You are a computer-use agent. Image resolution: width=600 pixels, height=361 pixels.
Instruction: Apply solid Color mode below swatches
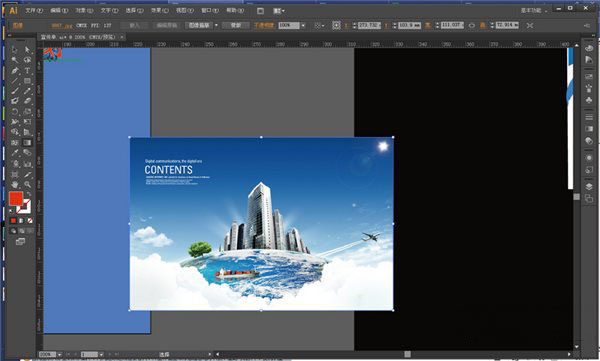point(13,221)
